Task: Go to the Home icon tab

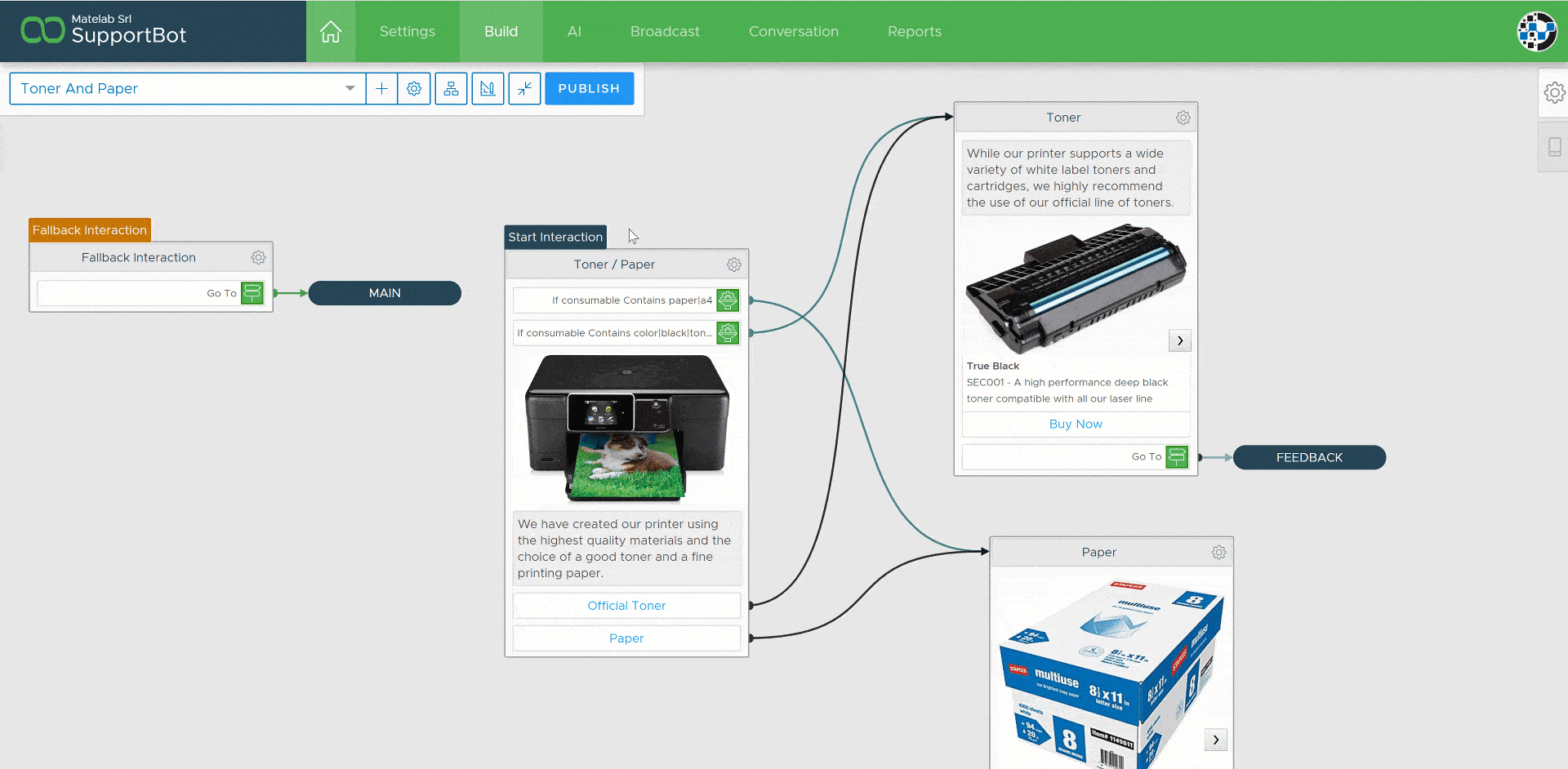Action: point(331,32)
